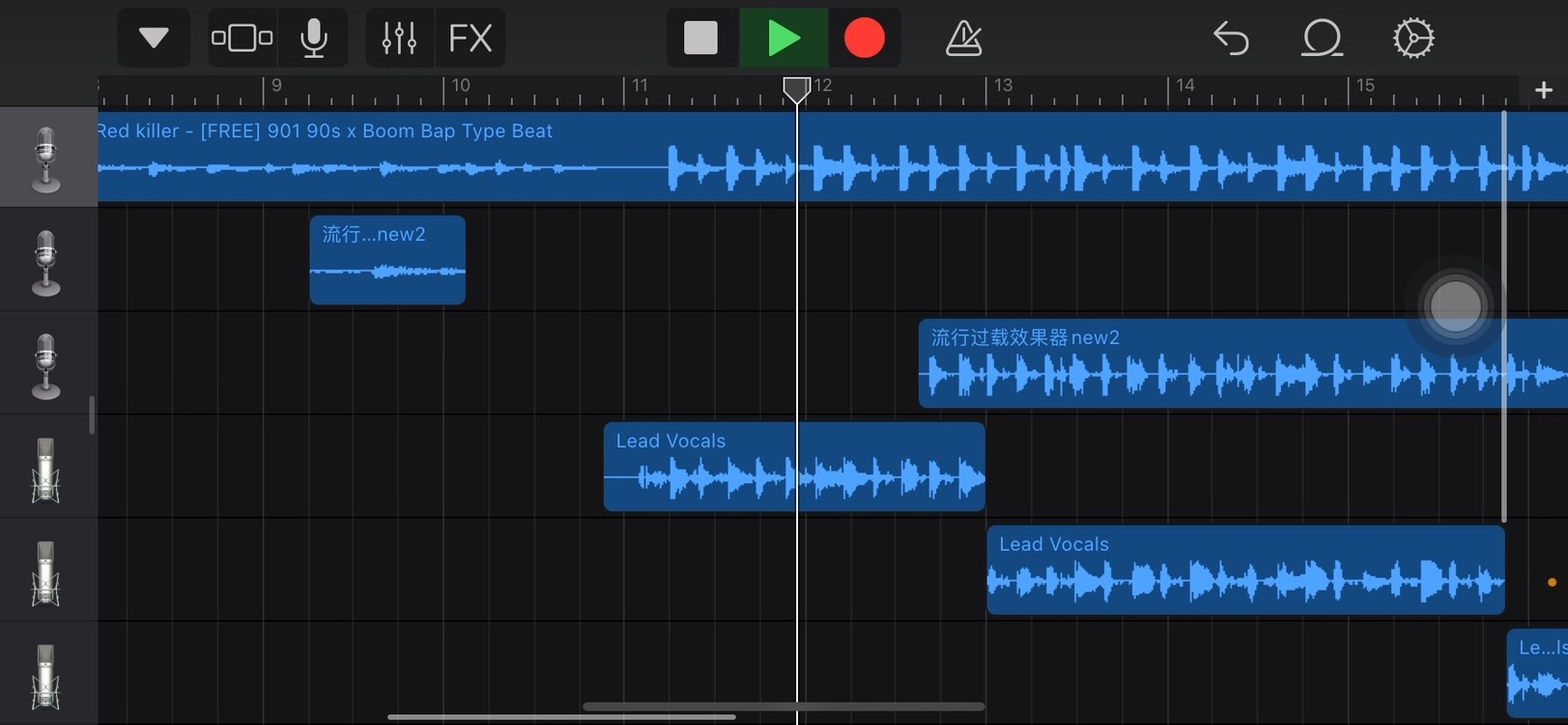The height and width of the screenshot is (725, 1568).
Task: Start playback with the green play button
Action: [783, 39]
